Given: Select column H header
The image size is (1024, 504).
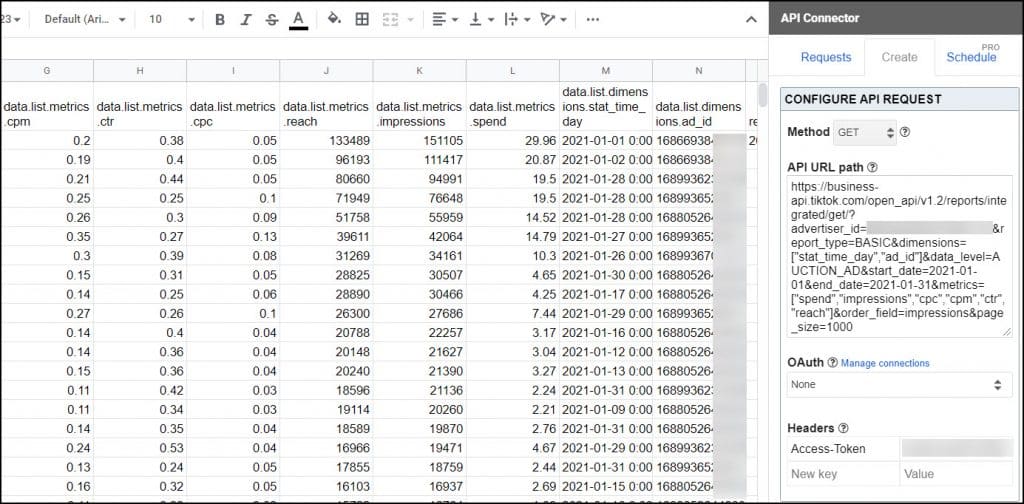Looking at the screenshot, I should [x=140, y=71].
